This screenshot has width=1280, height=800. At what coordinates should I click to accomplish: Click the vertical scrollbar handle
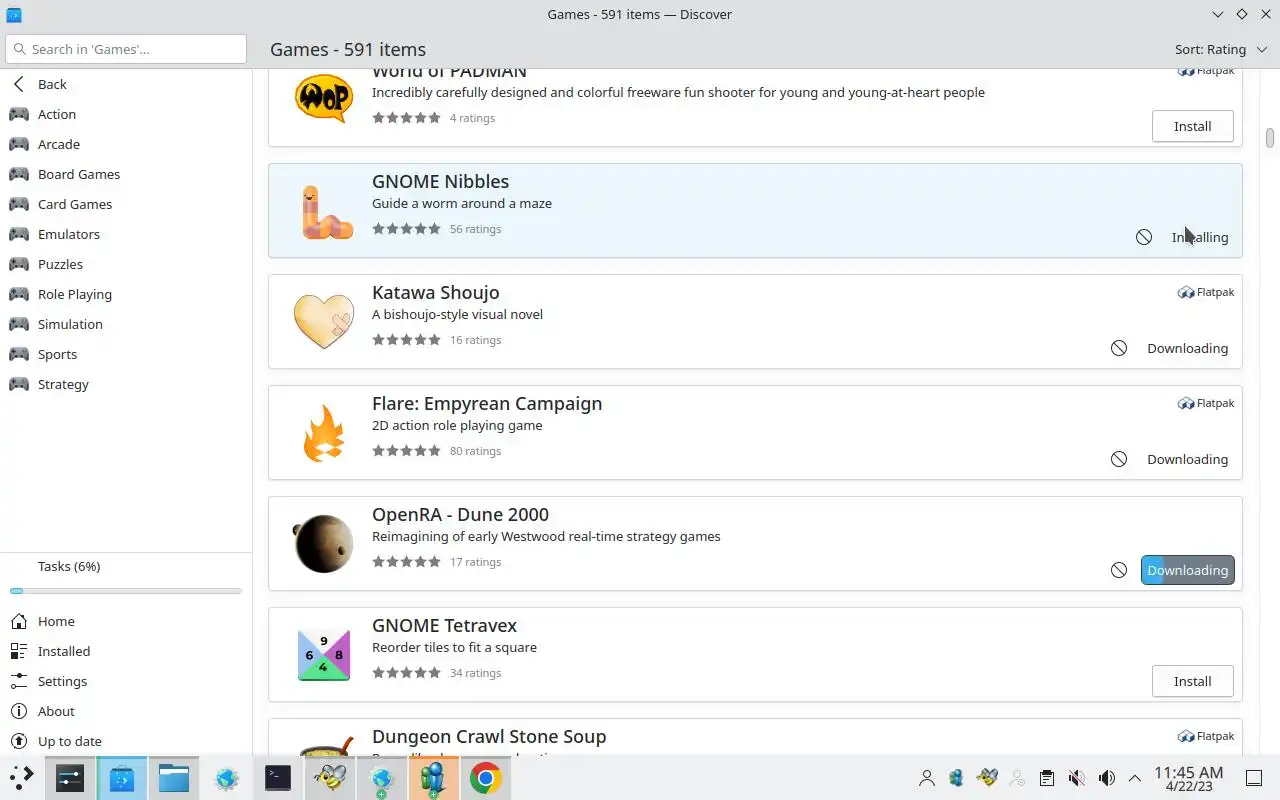[x=1270, y=137]
